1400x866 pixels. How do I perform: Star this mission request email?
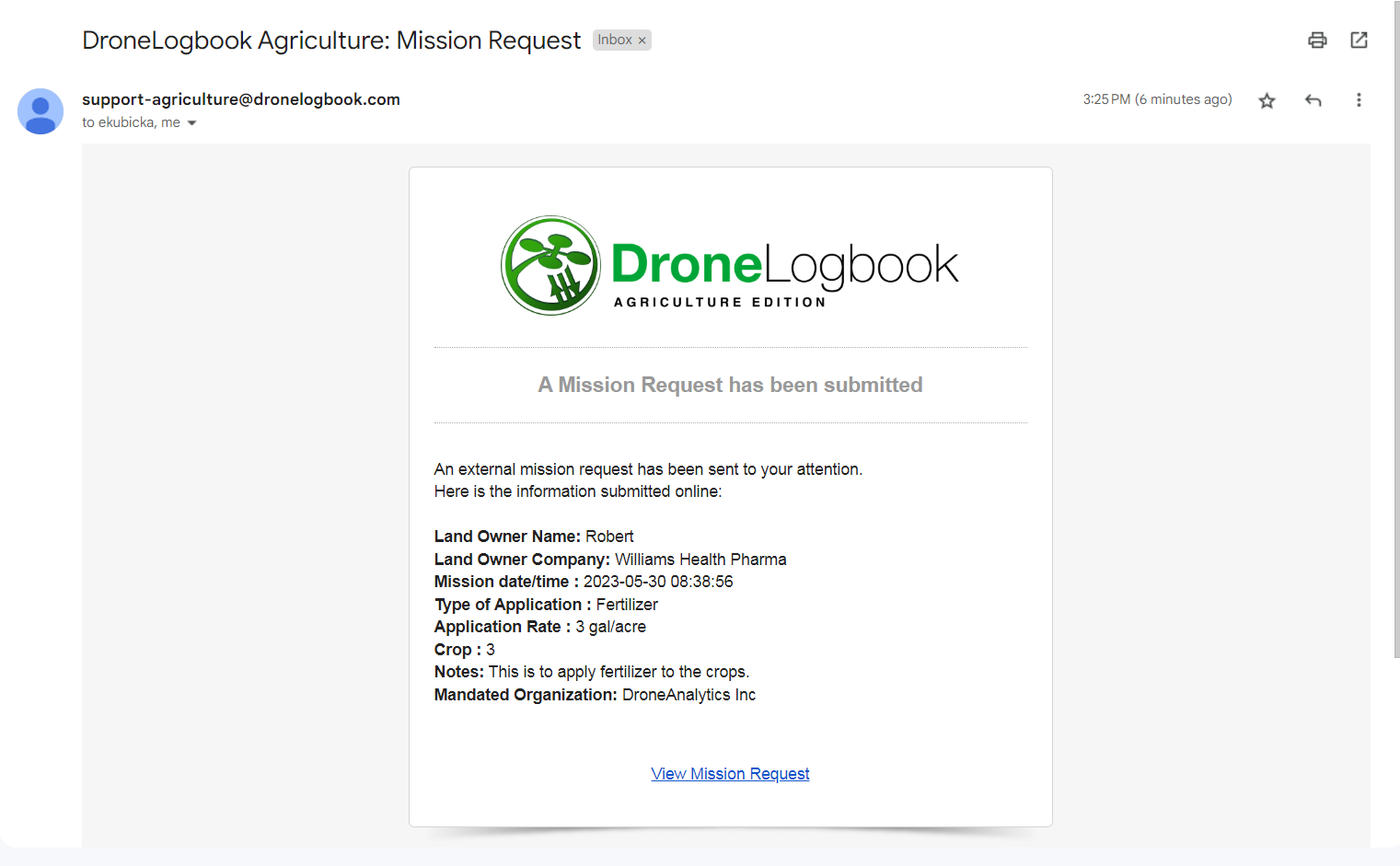[1267, 100]
